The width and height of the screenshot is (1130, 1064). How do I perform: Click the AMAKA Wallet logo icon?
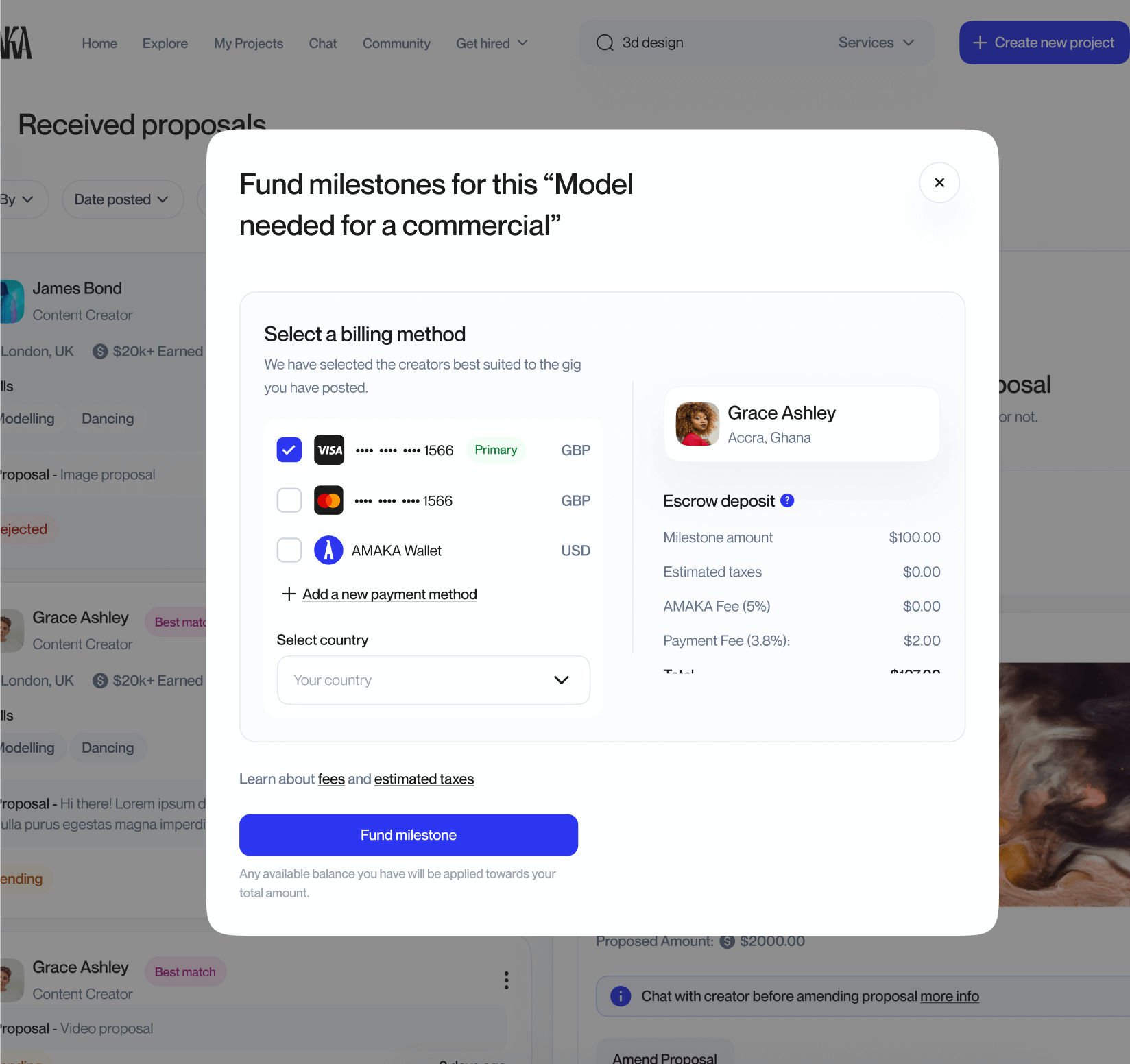coord(328,551)
